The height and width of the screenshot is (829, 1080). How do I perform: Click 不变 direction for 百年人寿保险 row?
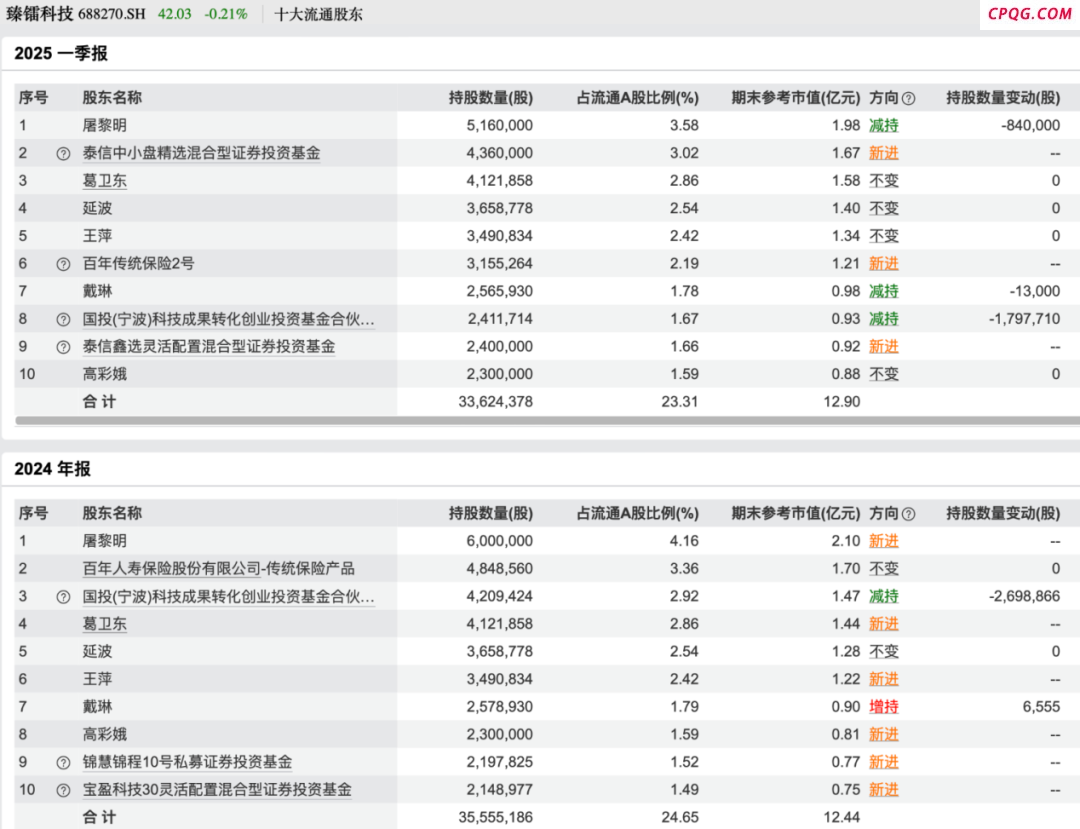[x=884, y=568]
